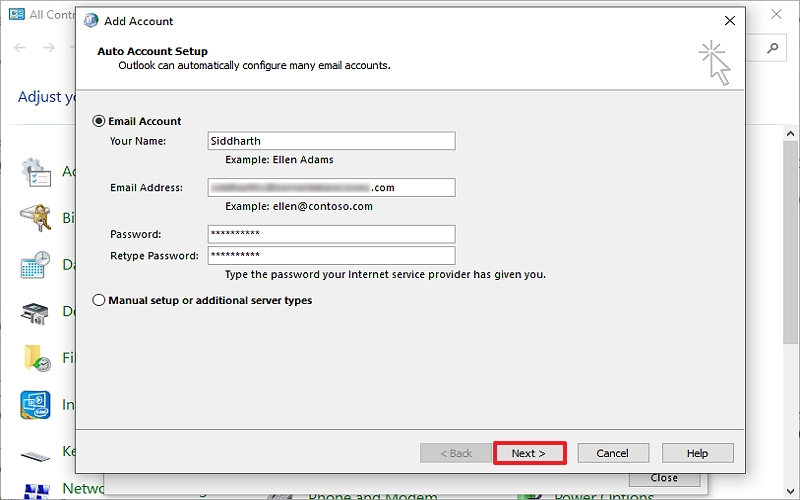Click into the Email Address field

[331, 188]
